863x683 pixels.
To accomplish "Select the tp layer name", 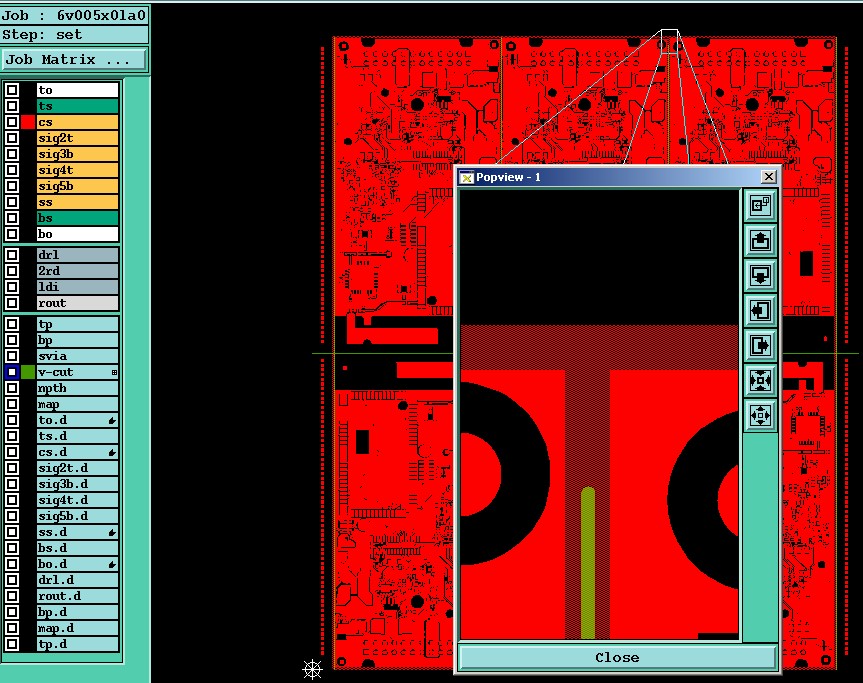I will point(77,324).
